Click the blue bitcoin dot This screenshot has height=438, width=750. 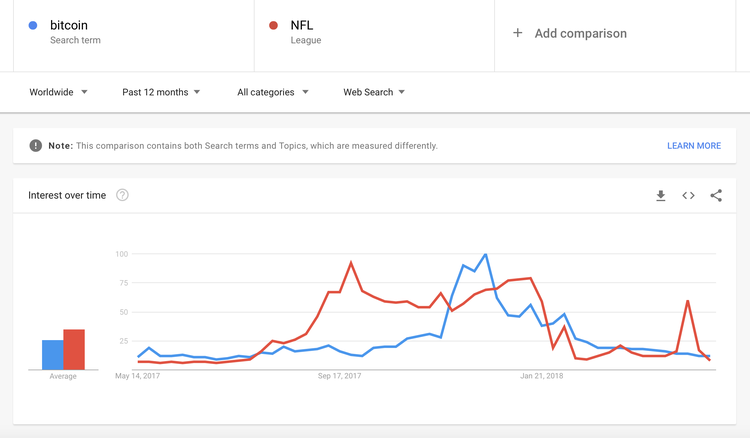tap(33, 26)
